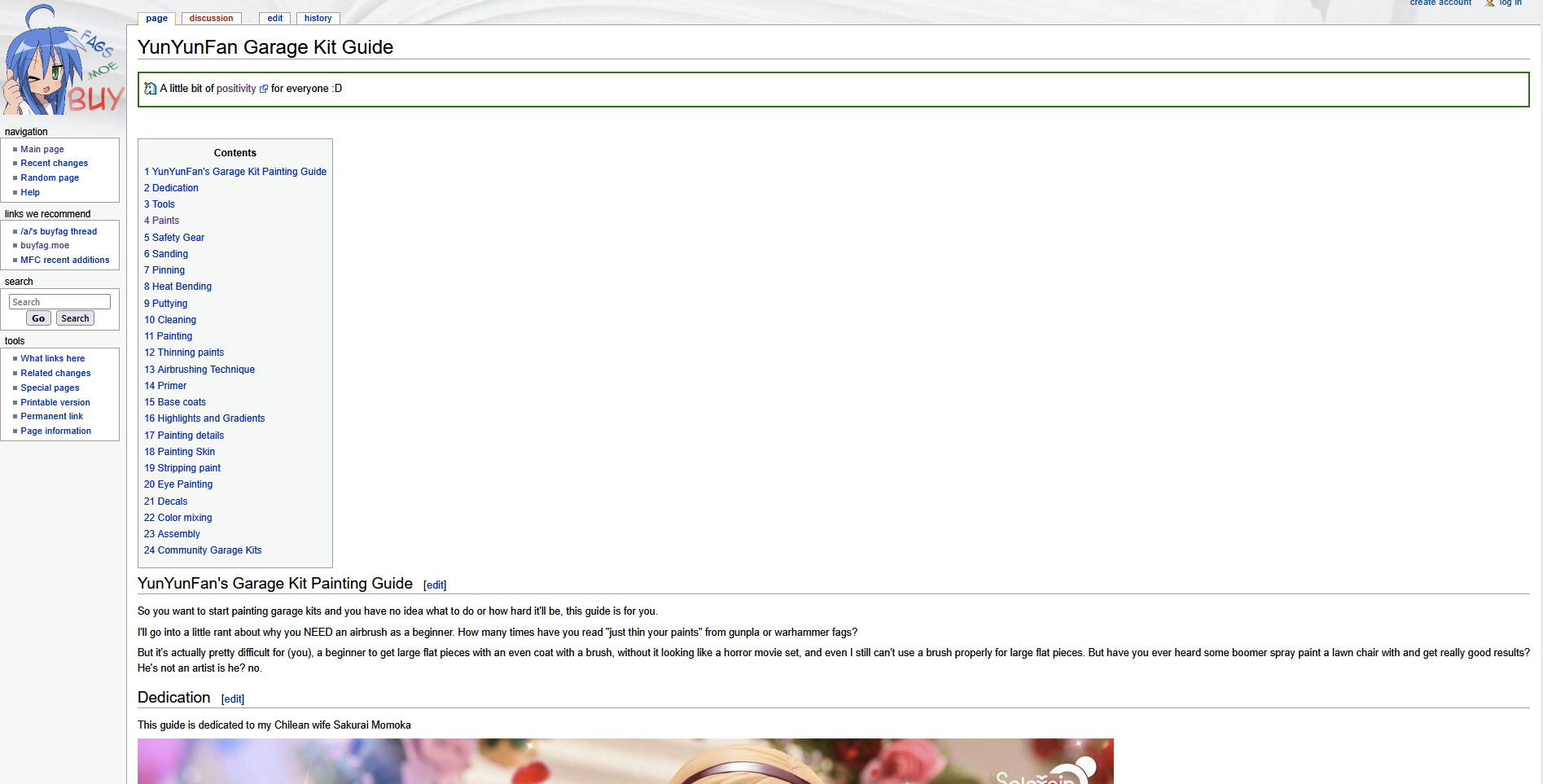Jump to Heat Bending section
Screen dimensions: 1543x784
pos(178,287)
